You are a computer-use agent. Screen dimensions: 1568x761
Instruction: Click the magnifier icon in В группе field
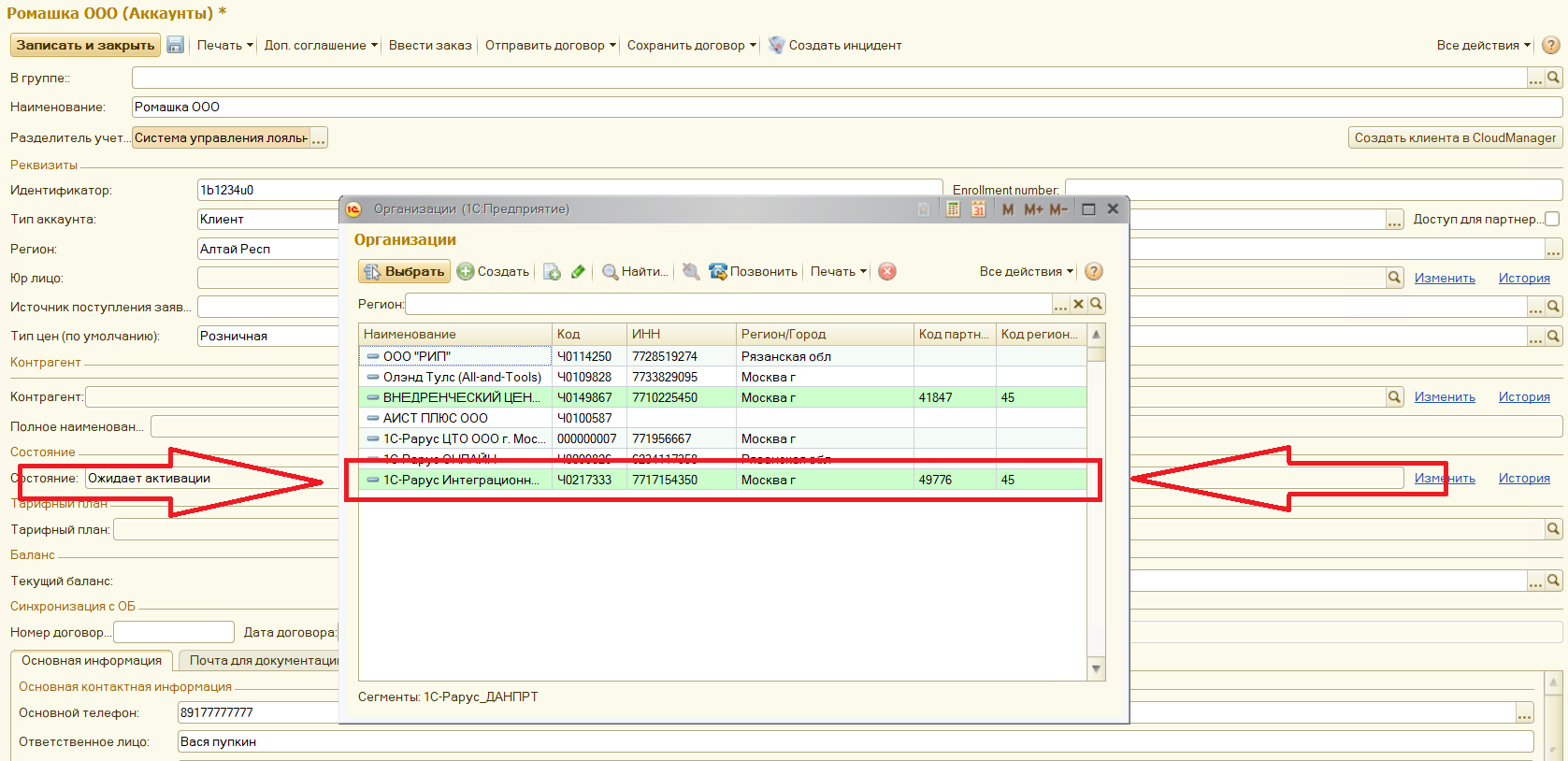coord(1553,78)
